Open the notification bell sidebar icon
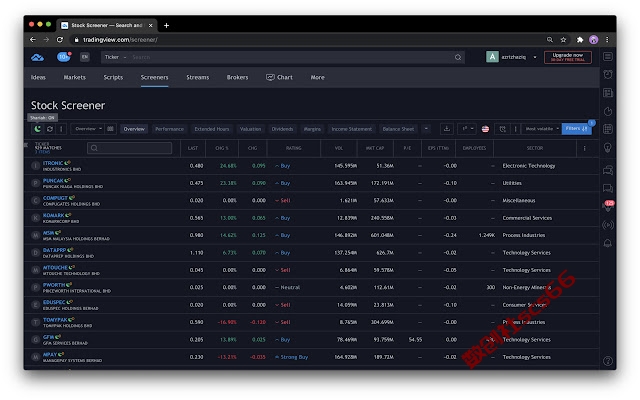 pos(608,243)
